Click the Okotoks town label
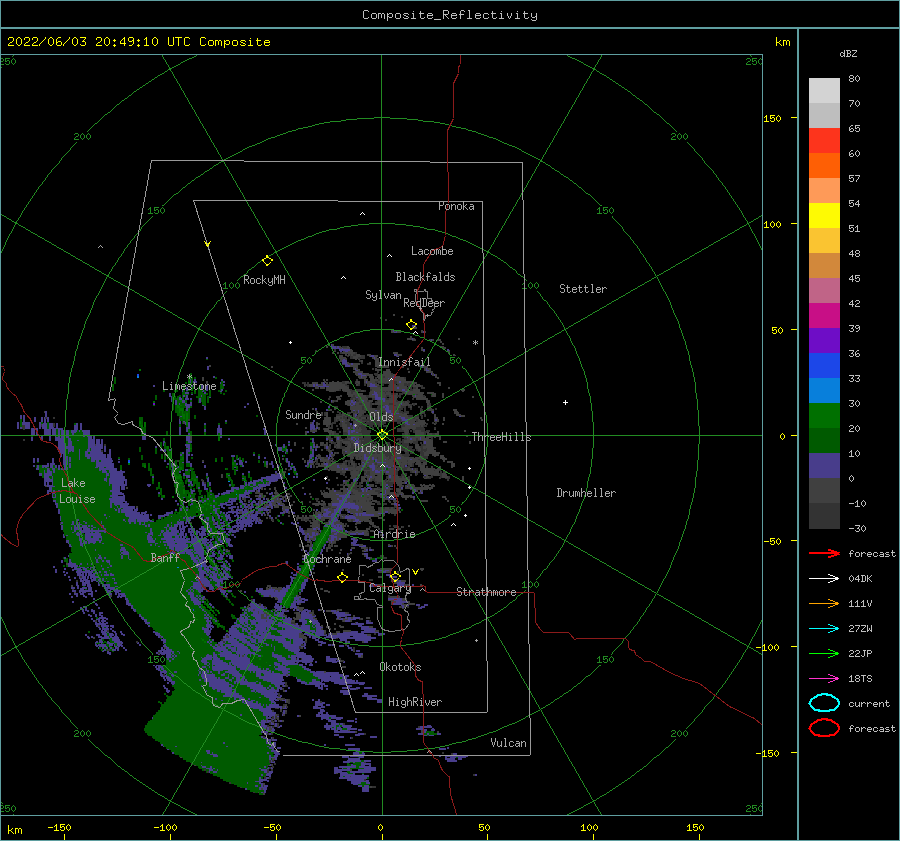This screenshot has width=900, height=841. click(400, 667)
